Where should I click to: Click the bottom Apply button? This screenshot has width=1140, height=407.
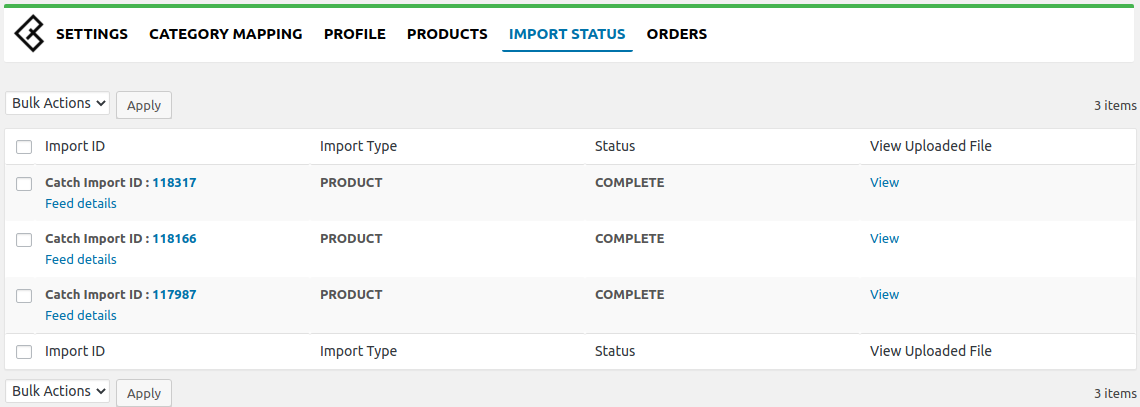coord(144,393)
